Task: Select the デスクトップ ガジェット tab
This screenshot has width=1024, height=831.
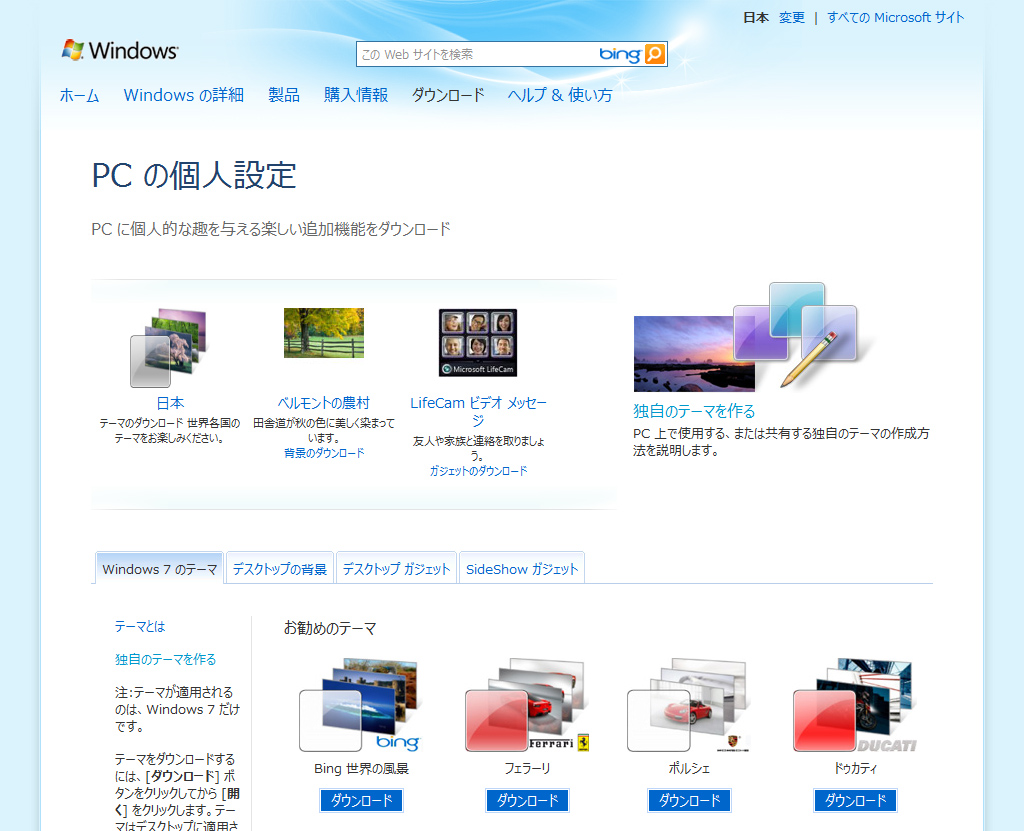Action: (x=398, y=567)
